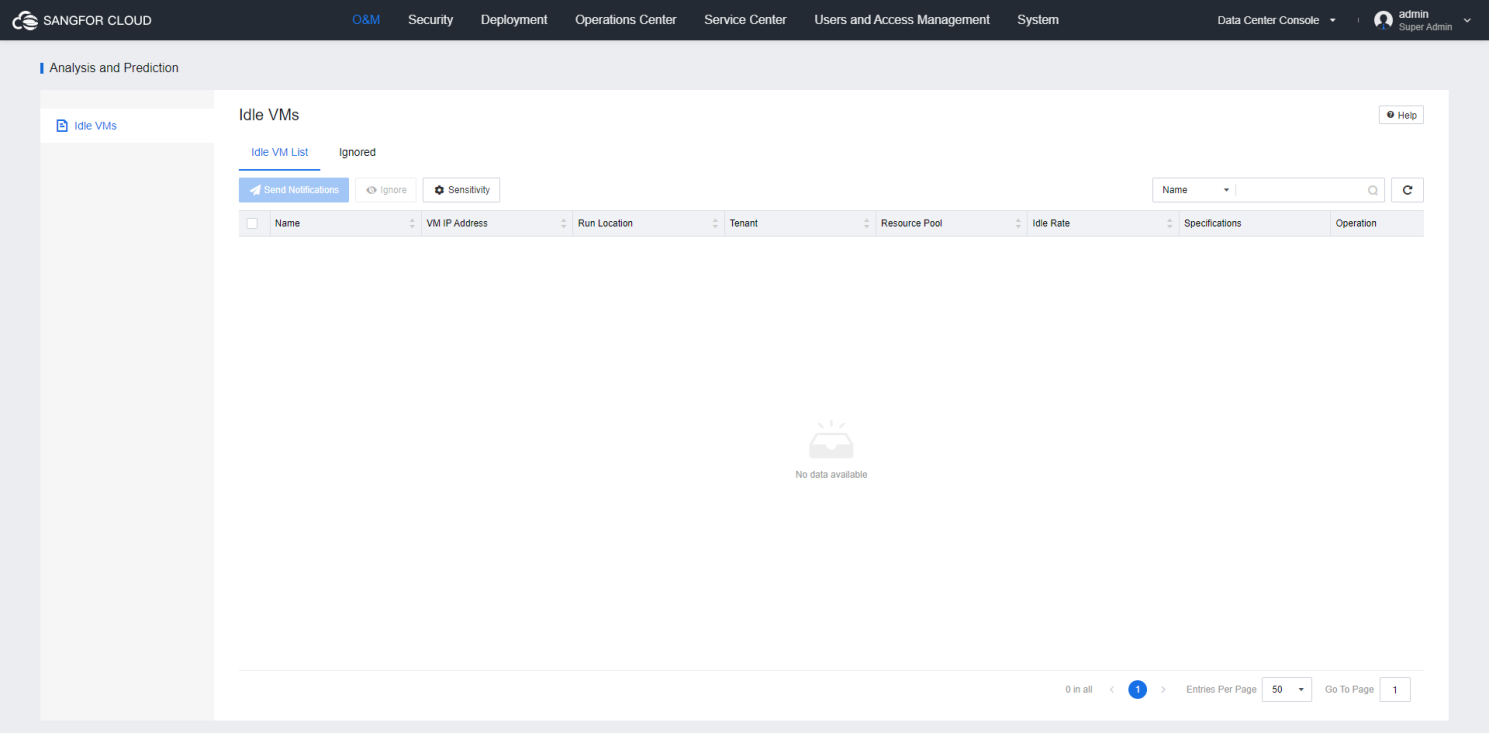Sort by Tenant column arrows
The height and width of the screenshot is (733, 1489).
pos(867,223)
